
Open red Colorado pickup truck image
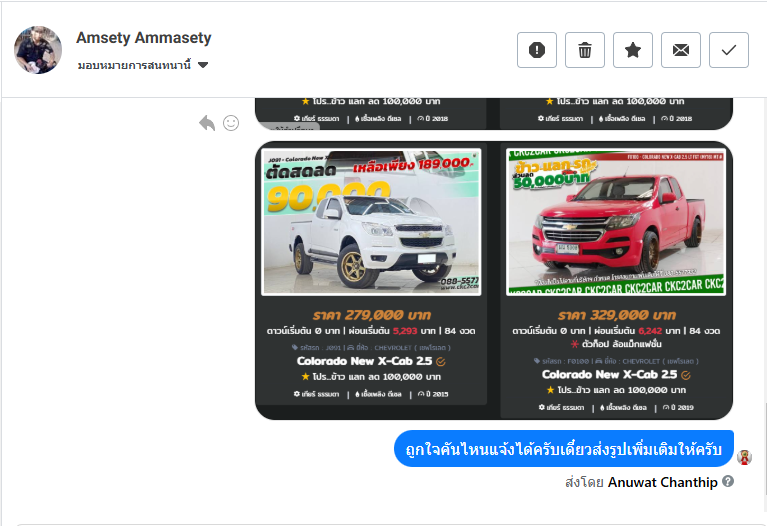click(x=616, y=222)
